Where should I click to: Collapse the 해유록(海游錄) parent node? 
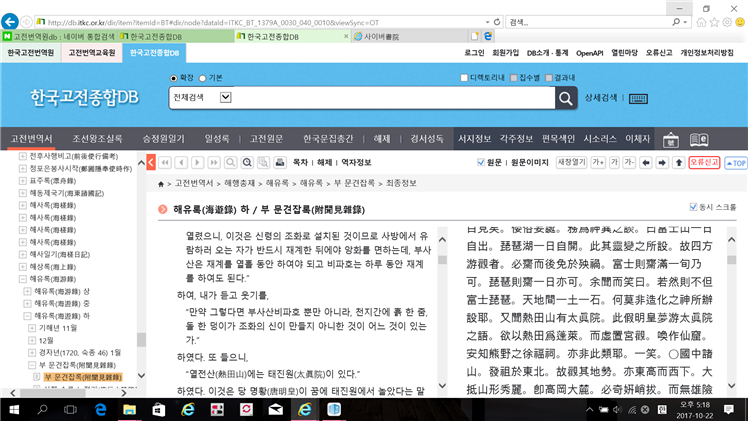pos(22,279)
